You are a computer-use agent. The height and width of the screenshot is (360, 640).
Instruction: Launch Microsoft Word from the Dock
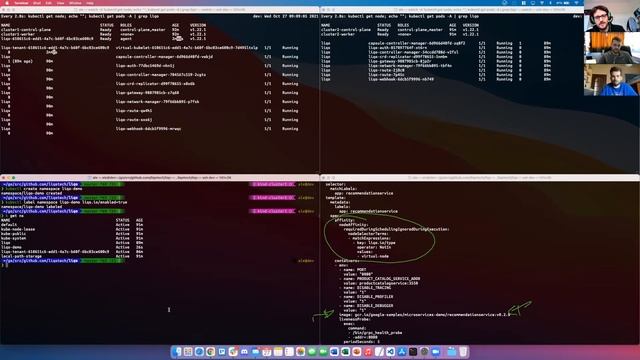point(334,351)
